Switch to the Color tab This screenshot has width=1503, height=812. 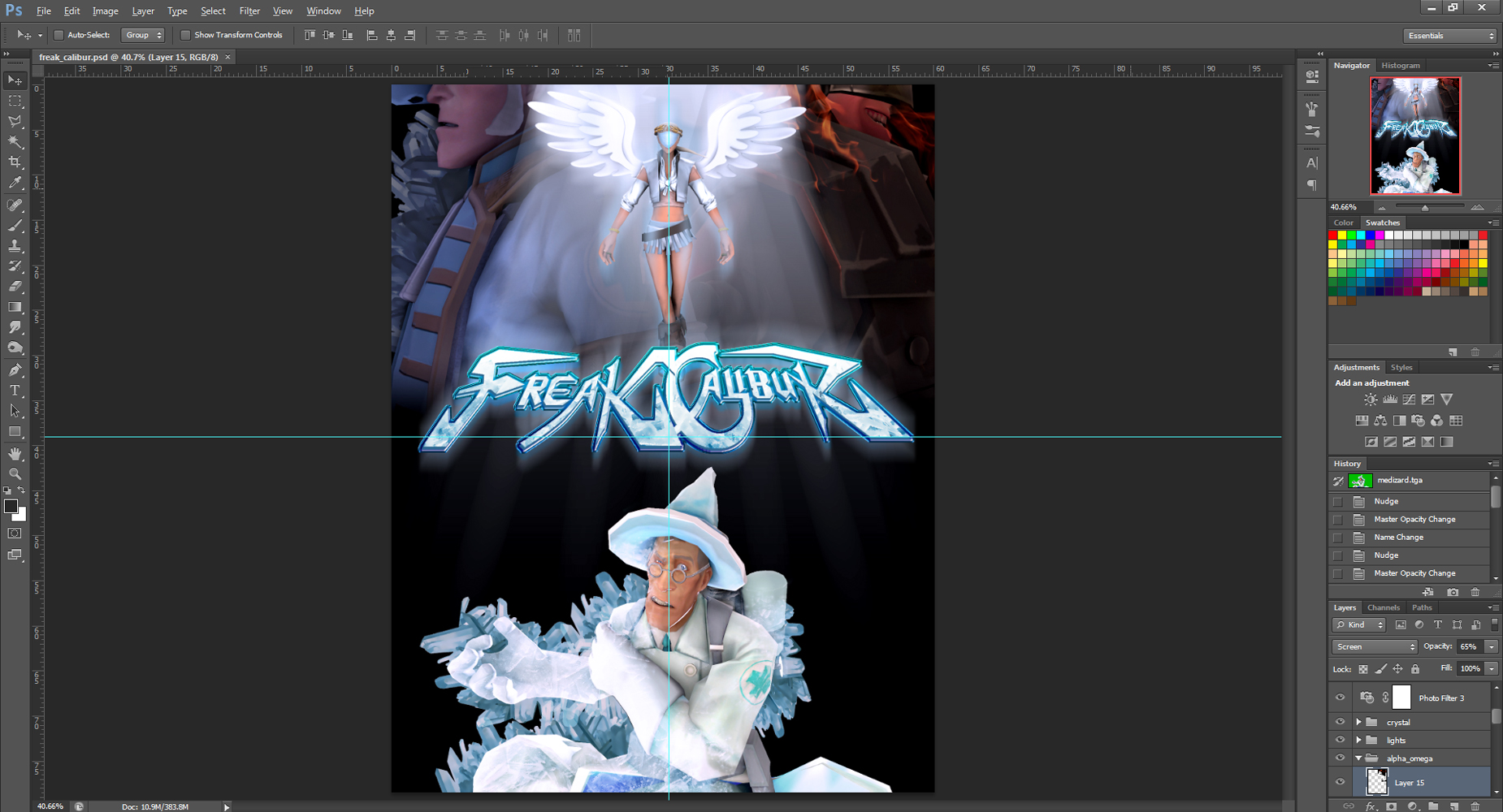click(x=1344, y=222)
